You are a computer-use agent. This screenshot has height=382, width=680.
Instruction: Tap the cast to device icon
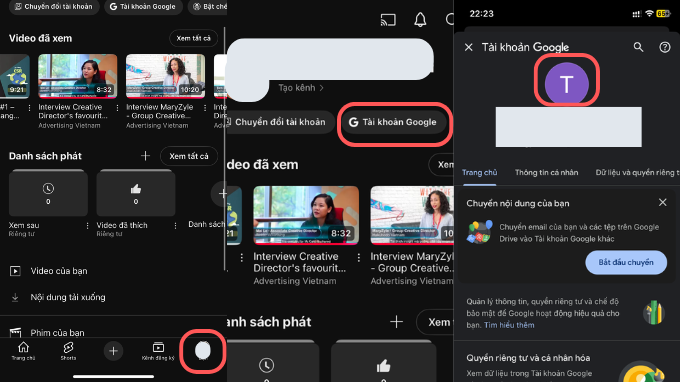(x=388, y=20)
